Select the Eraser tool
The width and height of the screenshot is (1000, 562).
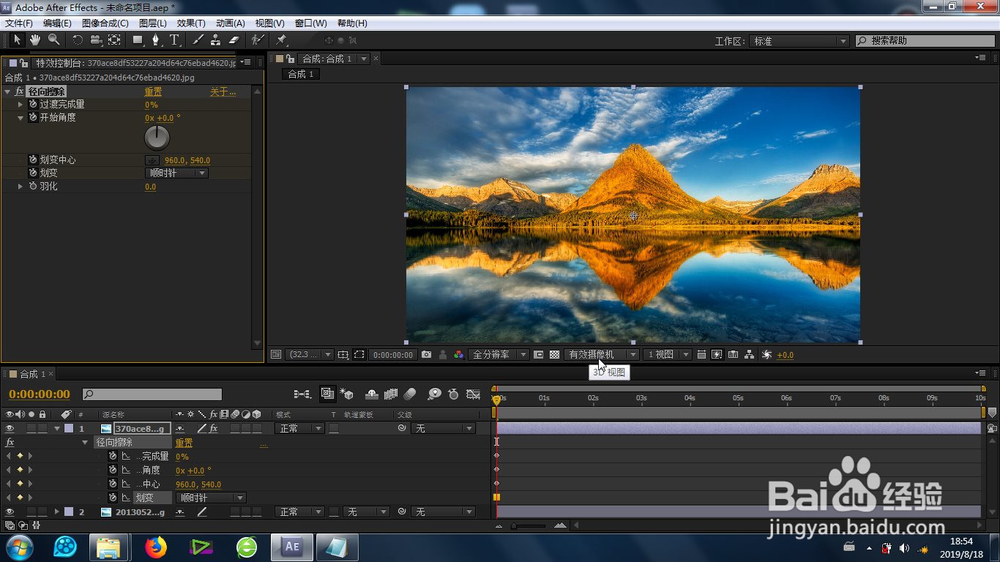(234, 40)
